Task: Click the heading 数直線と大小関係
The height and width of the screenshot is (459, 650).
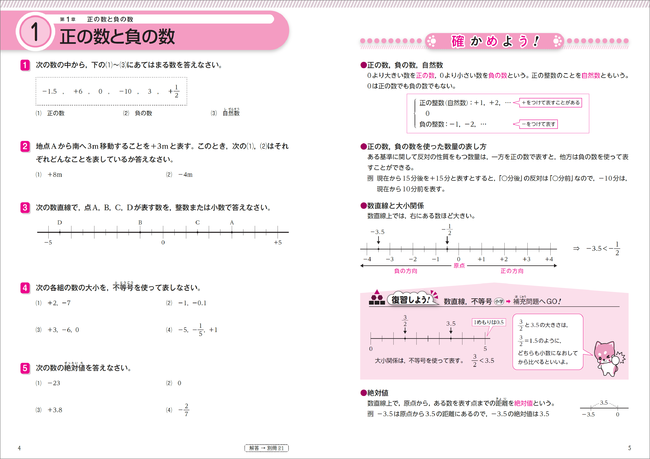Action: point(392,206)
